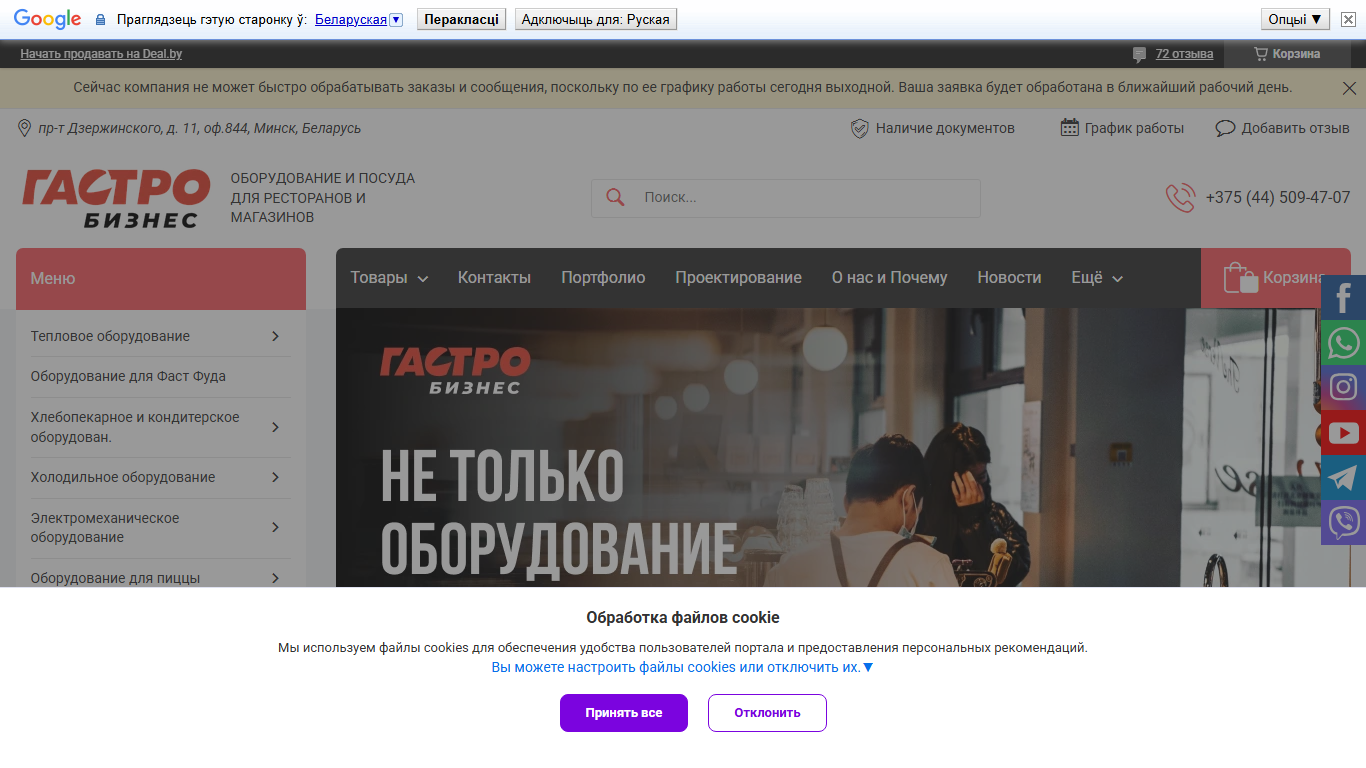Click the address пр-т Дзержинского text
Viewport: 1366px width, 768px height.
tap(199, 128)
